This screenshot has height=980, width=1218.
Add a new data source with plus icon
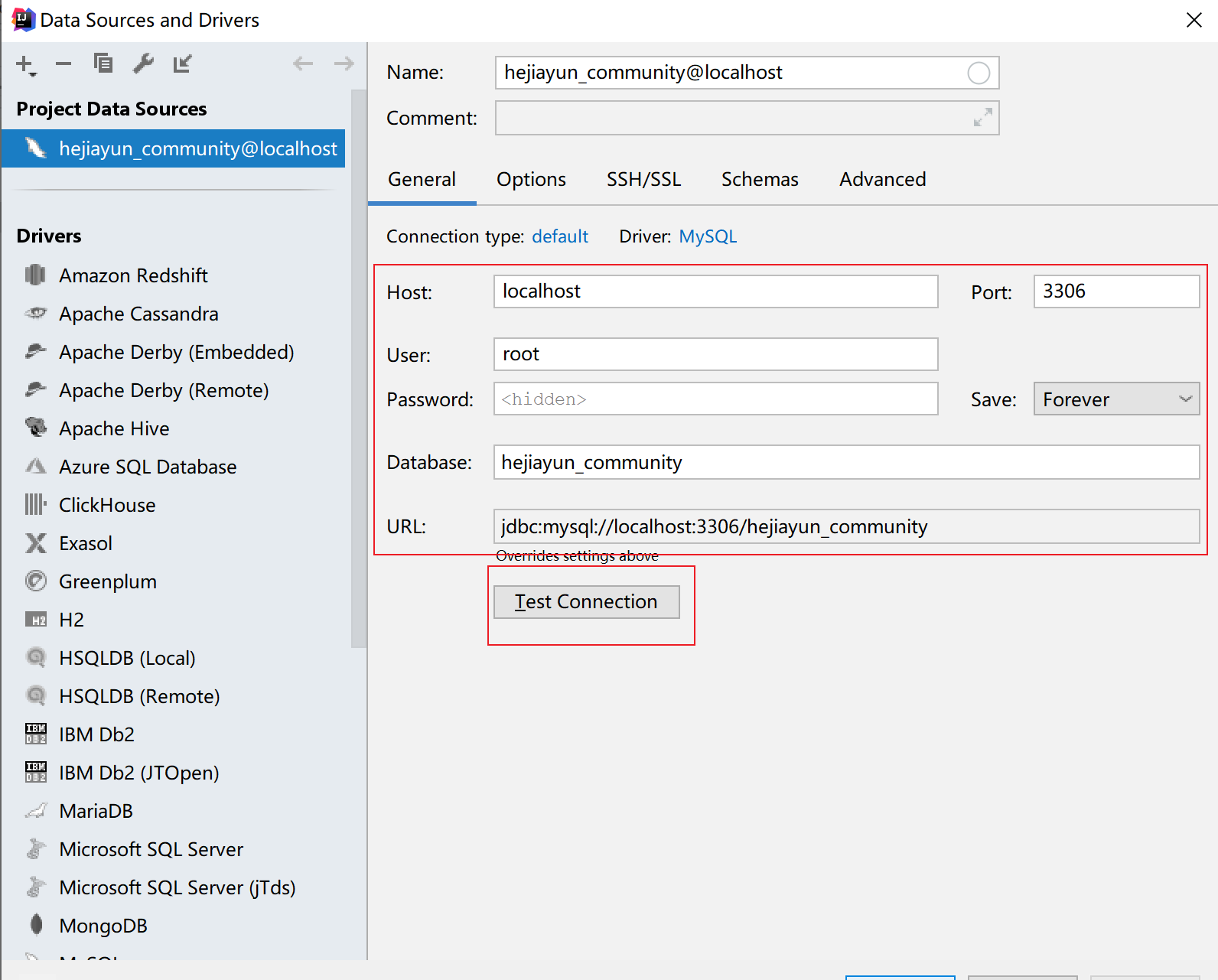[26, 64]
